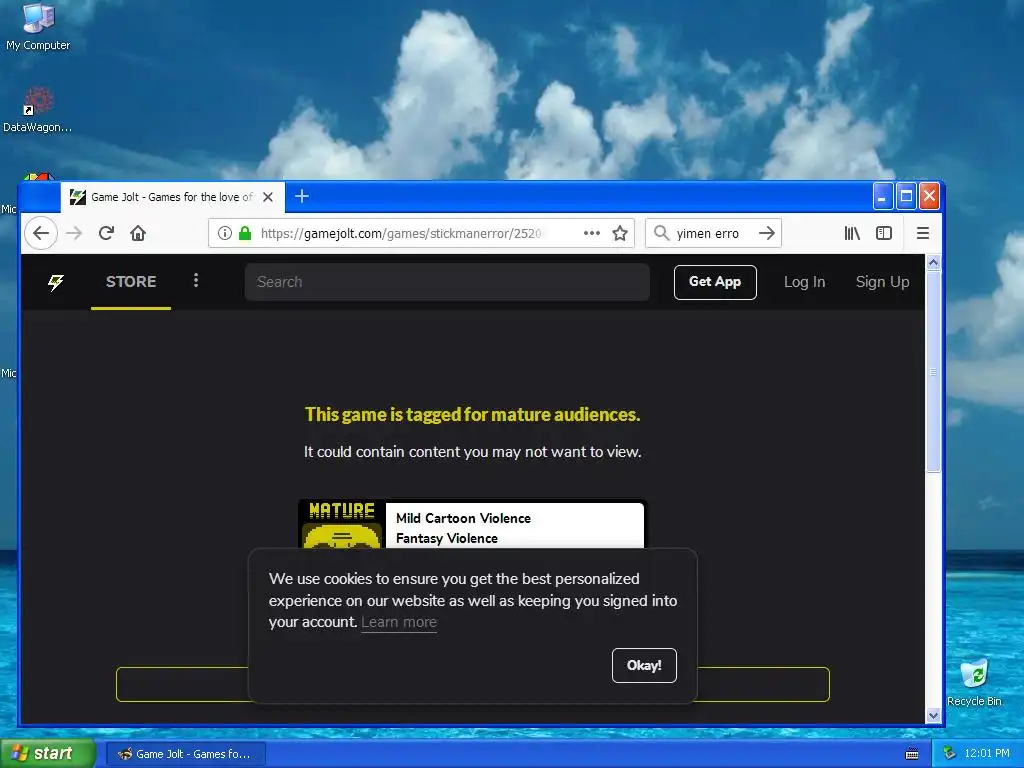Select the Game Jolt browser tab

pos(172,197)
